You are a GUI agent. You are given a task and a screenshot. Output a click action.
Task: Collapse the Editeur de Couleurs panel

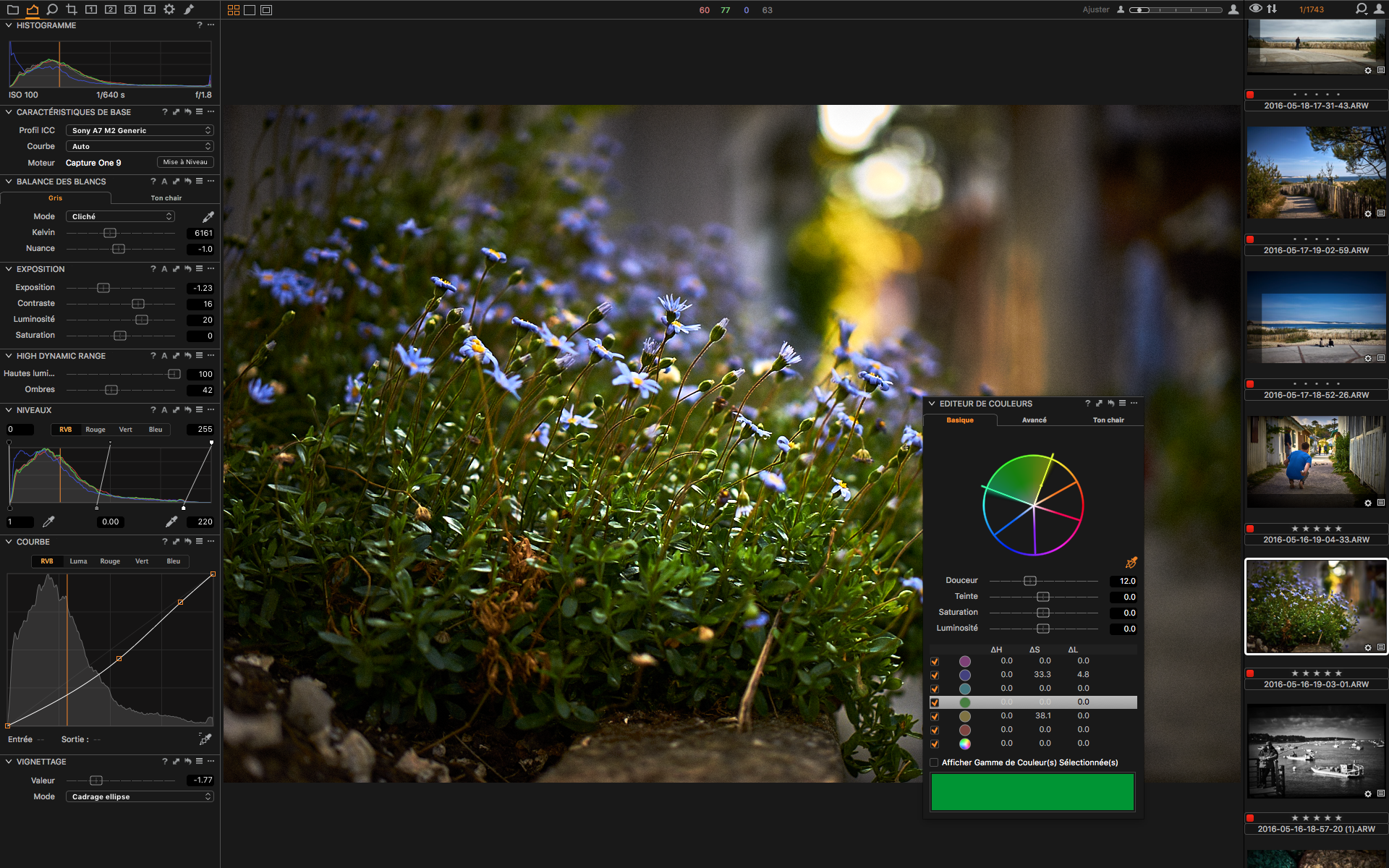(932, 404)
